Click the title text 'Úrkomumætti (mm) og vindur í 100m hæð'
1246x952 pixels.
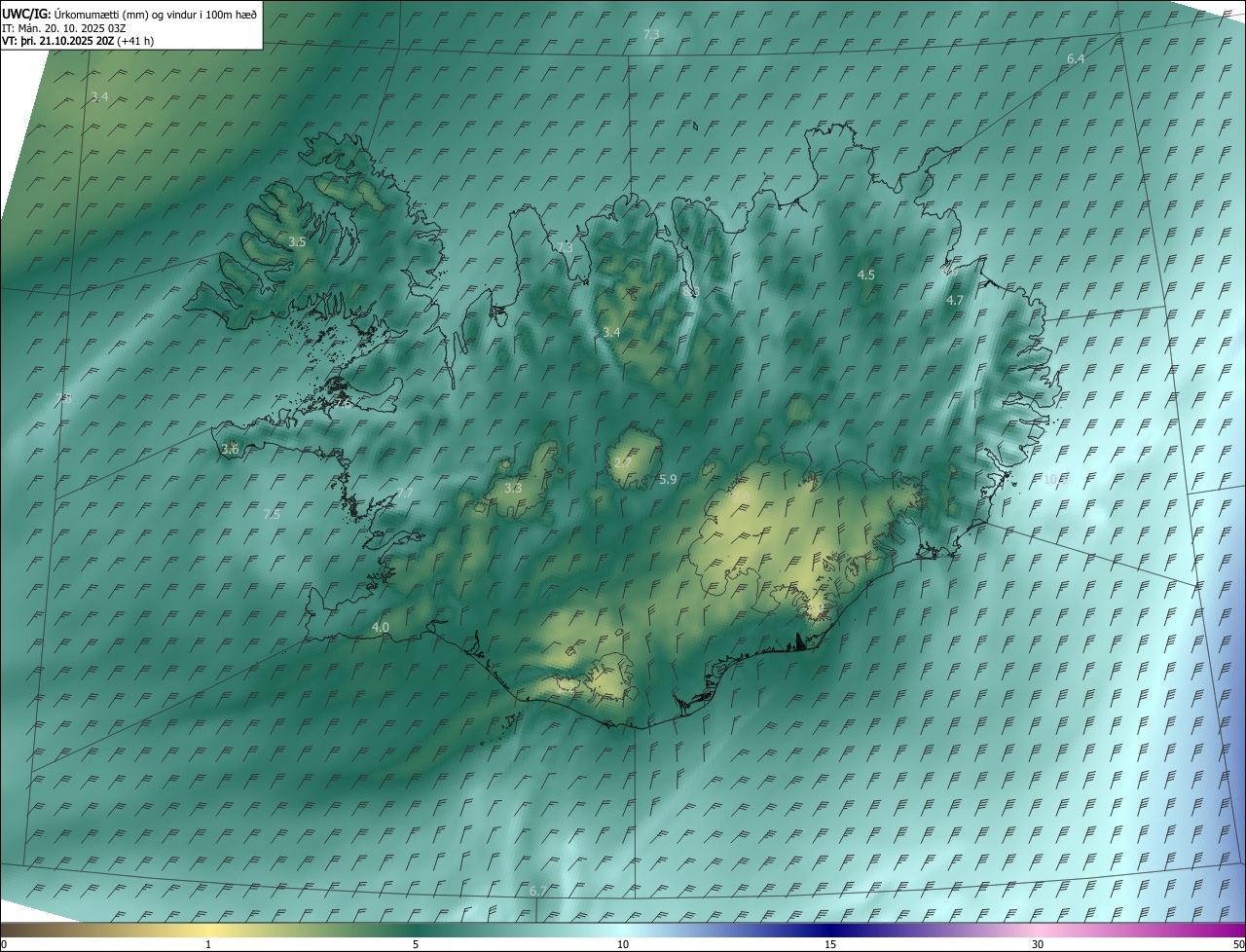coord(156,14)
